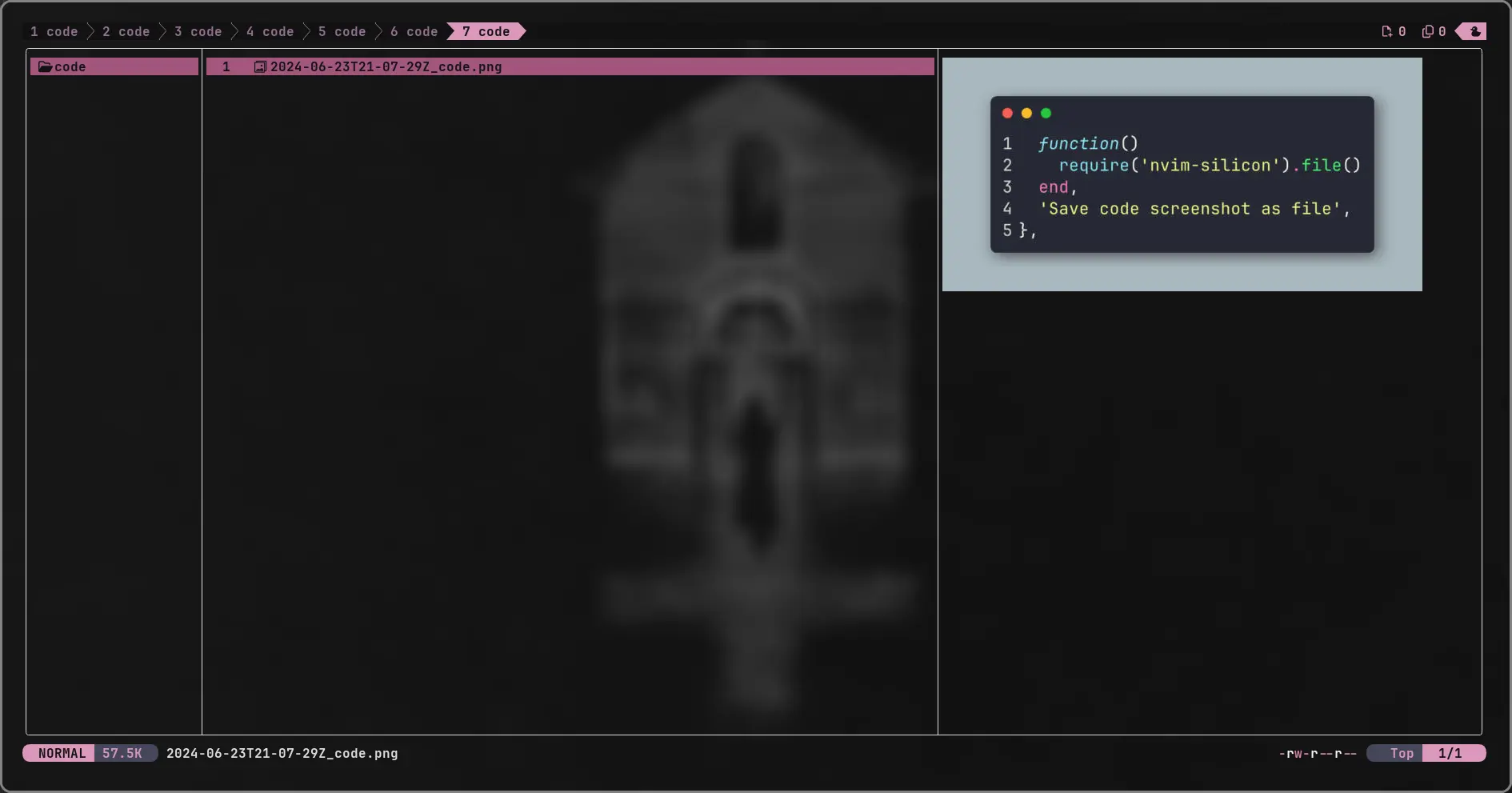The height and width of the screenshot is (793, 1512).
Task: Click the filename shown in the status bar
Action: [282, 753]
